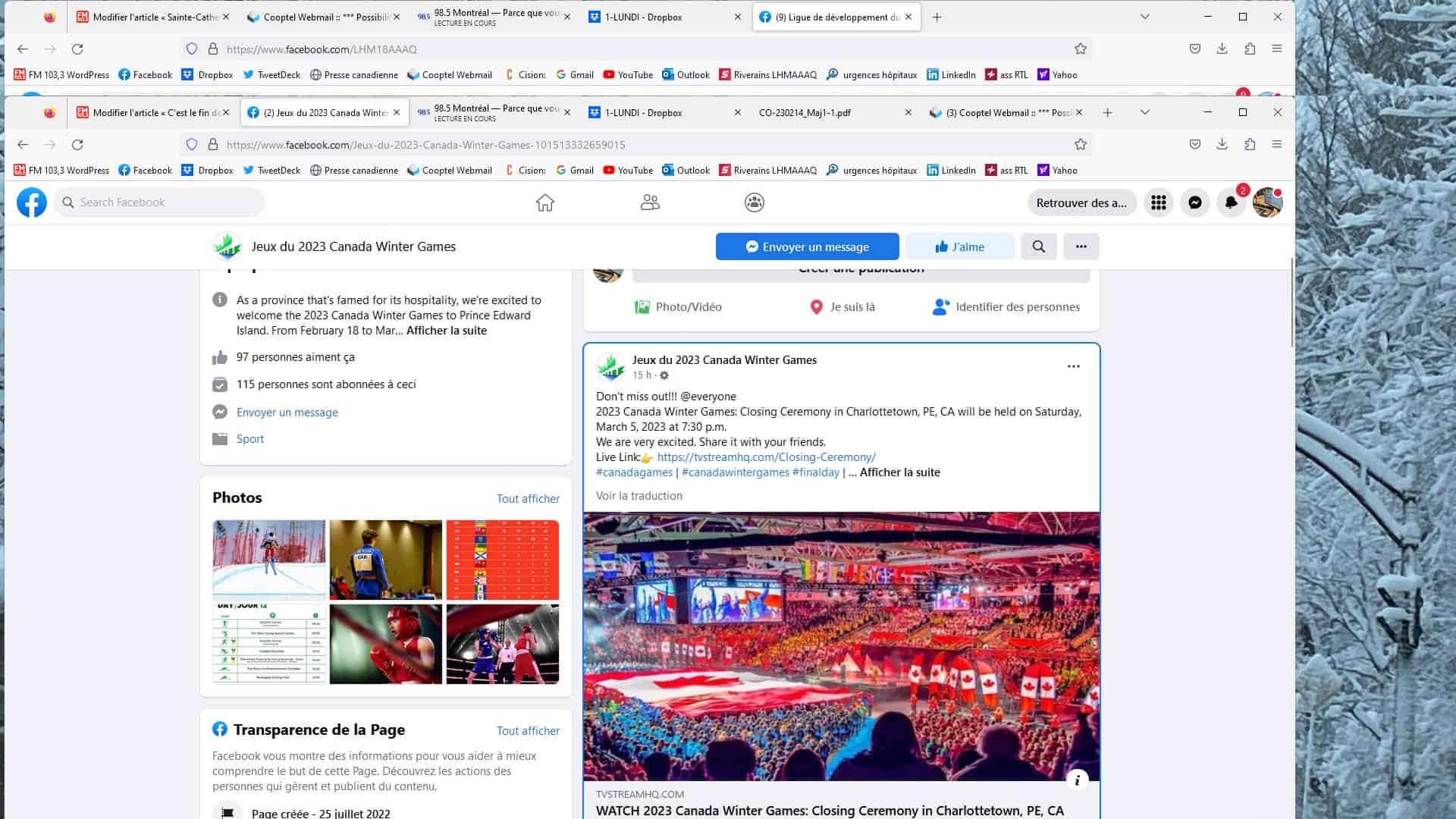Open the tvstreamhq.com Closing-Ceremony link

766,457
